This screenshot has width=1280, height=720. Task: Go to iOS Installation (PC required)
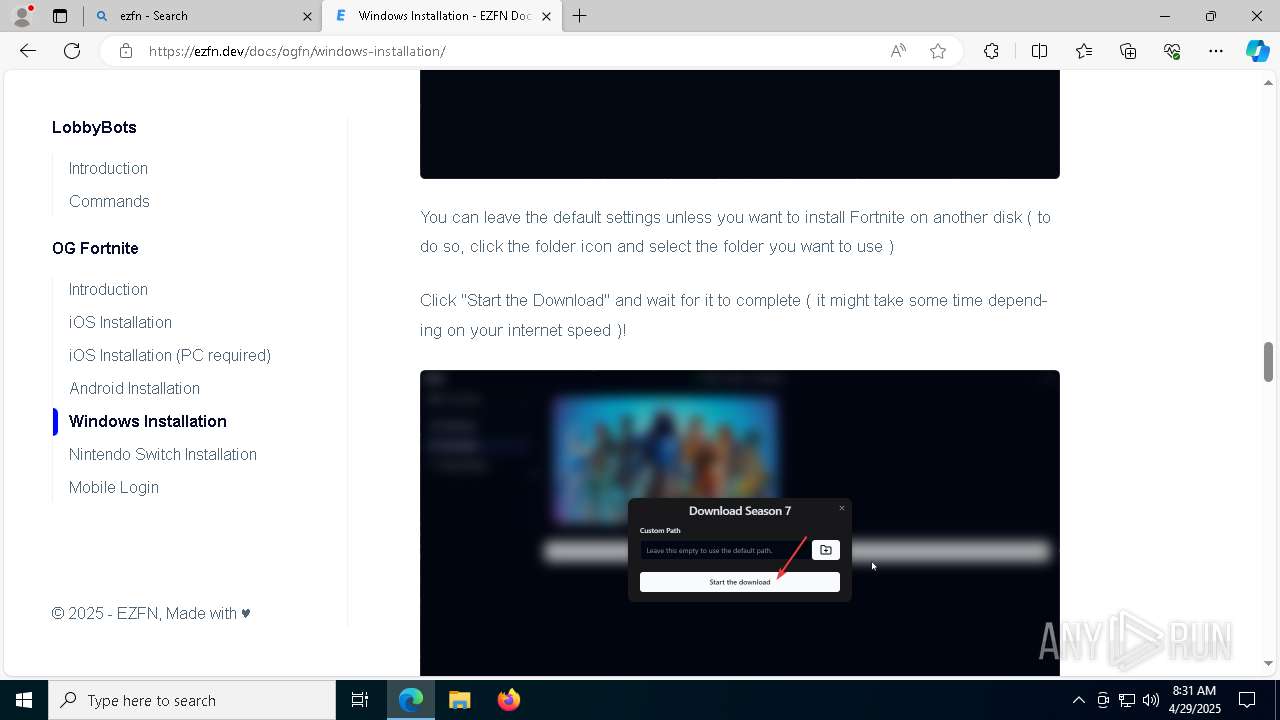170,355
